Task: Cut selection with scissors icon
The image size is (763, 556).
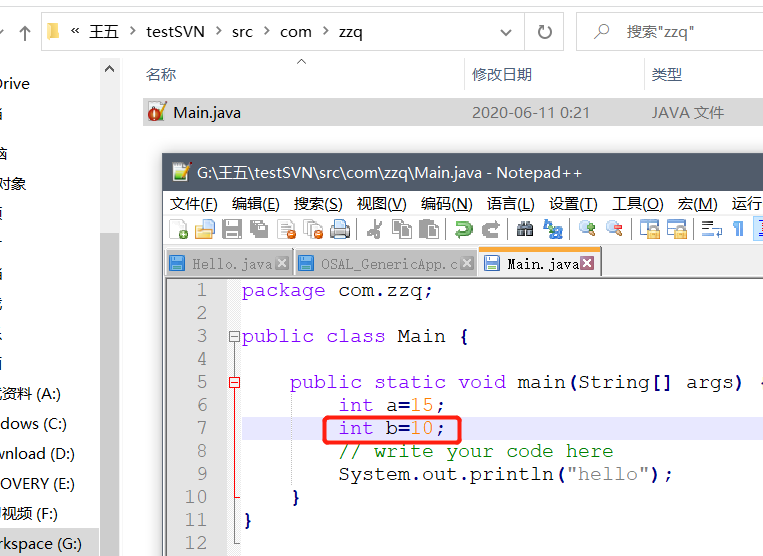Action: [374, 229]
